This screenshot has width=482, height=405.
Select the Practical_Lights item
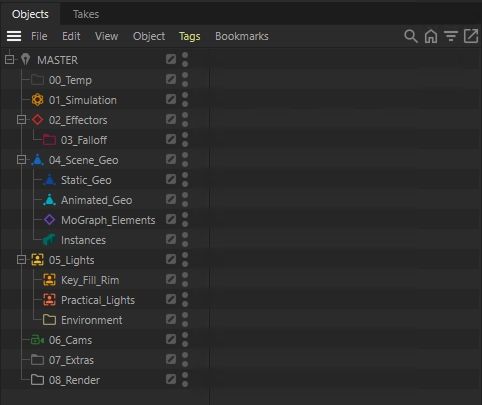click(x=98, y=300)
